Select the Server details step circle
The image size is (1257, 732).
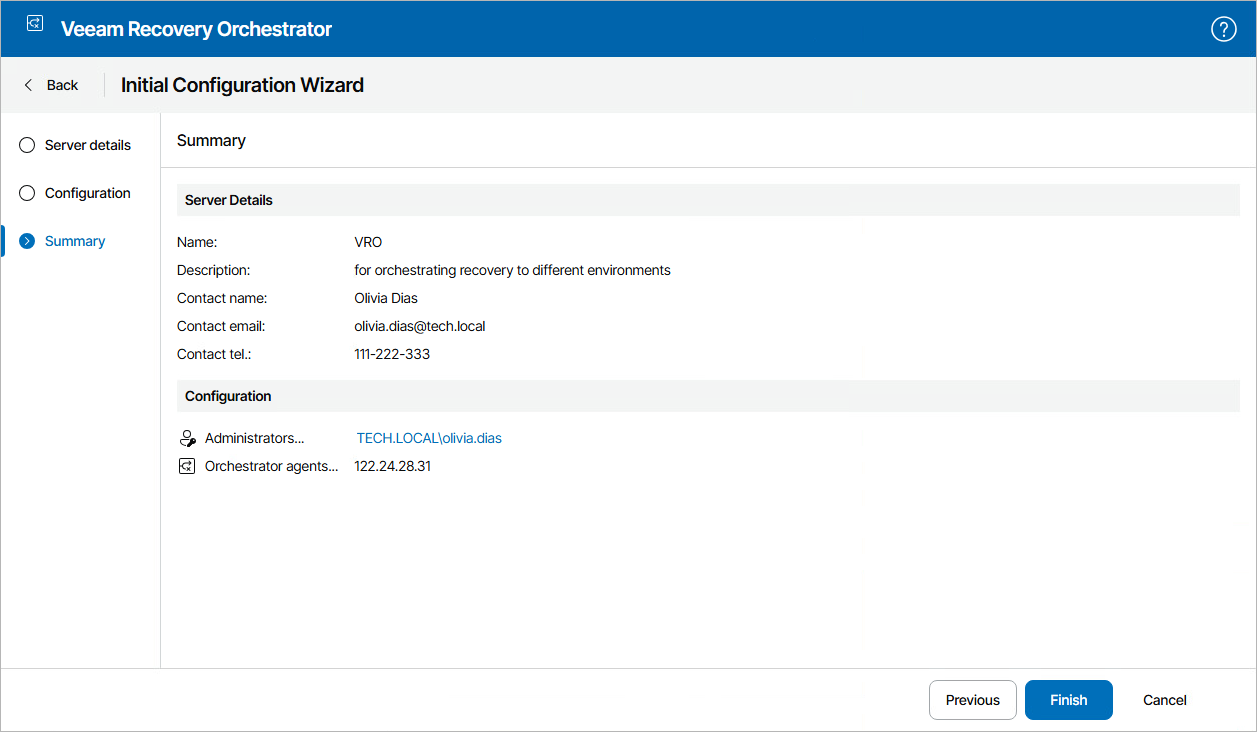(27, 145)
